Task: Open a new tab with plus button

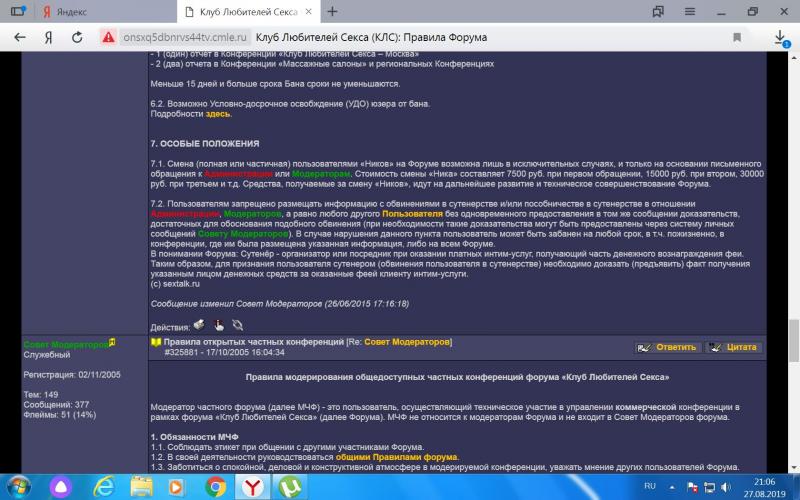Action: (x=360, y=12)
